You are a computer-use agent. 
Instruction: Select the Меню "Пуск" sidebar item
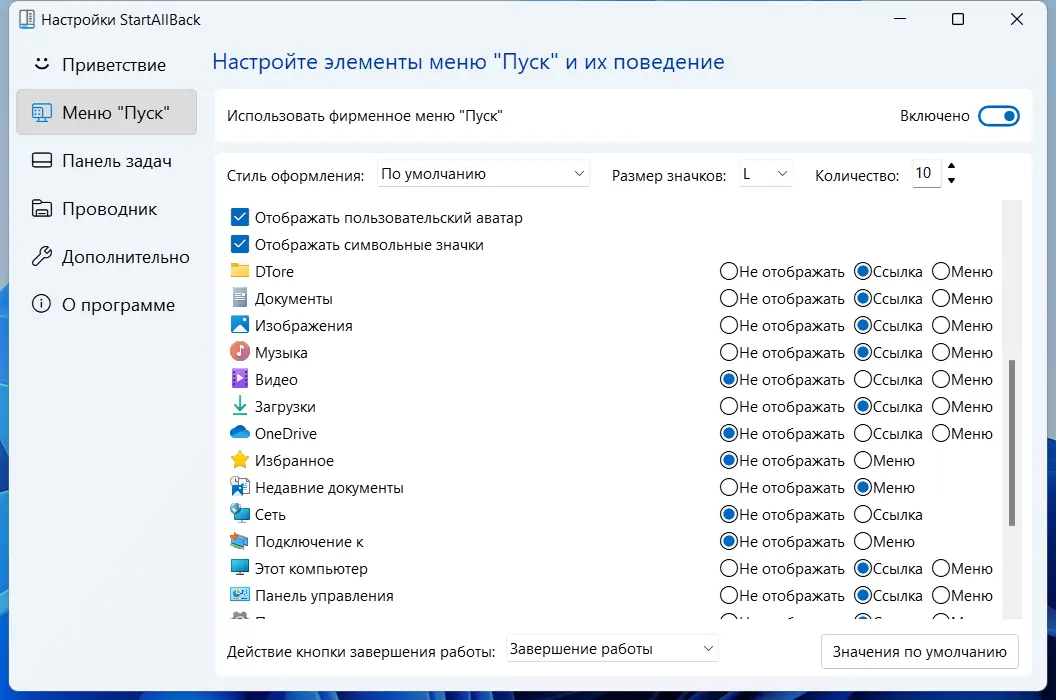[x=106, y=113]
